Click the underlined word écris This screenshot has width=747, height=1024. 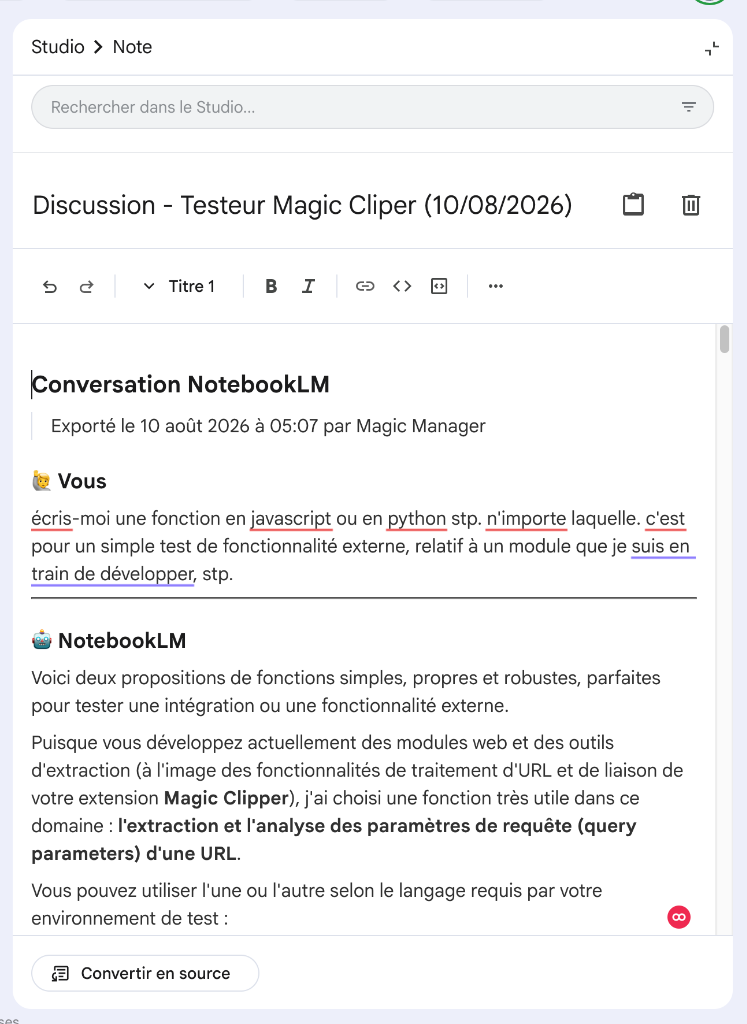tap(52, 519)
